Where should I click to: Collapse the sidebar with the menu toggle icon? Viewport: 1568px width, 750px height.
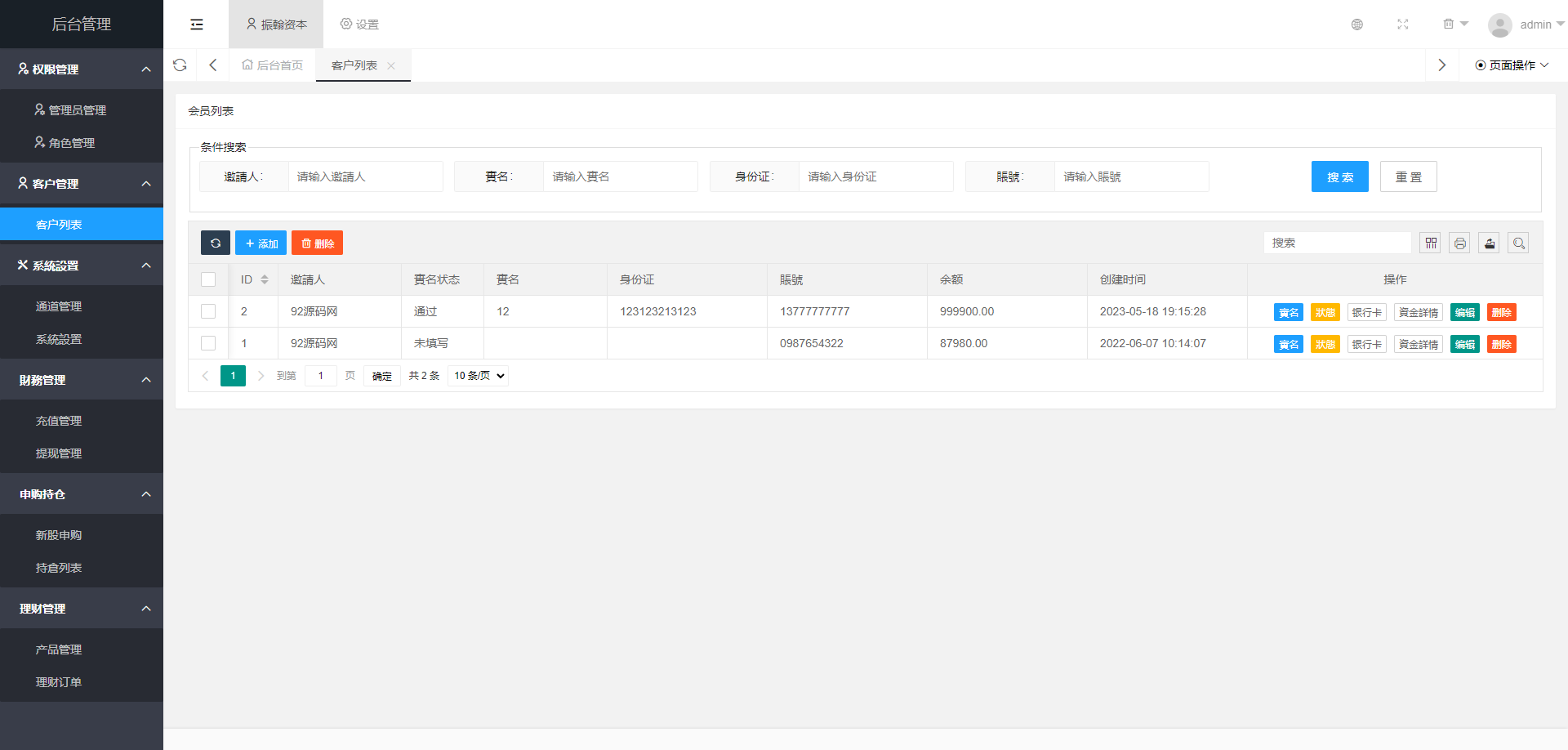pos(197,25)
